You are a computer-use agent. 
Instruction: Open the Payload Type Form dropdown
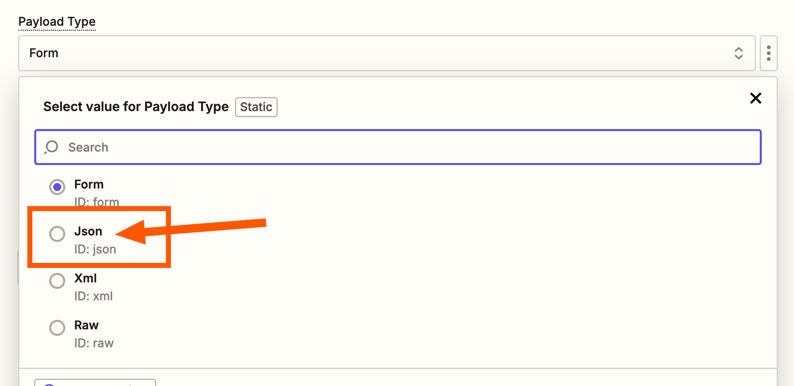[x=387, y=53]
